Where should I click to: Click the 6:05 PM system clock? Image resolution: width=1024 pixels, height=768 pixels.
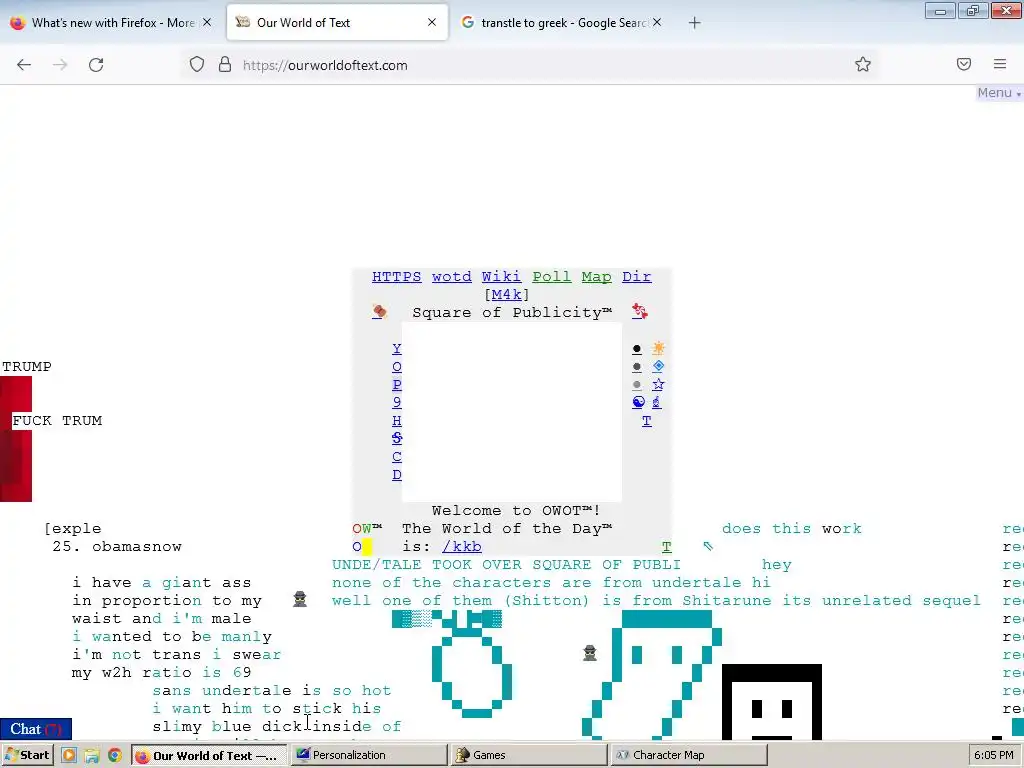click(x=994, y=755)
